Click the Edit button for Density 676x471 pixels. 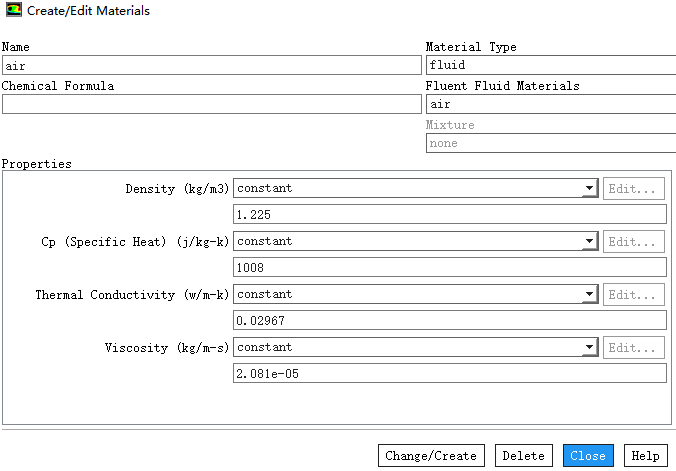633,188
